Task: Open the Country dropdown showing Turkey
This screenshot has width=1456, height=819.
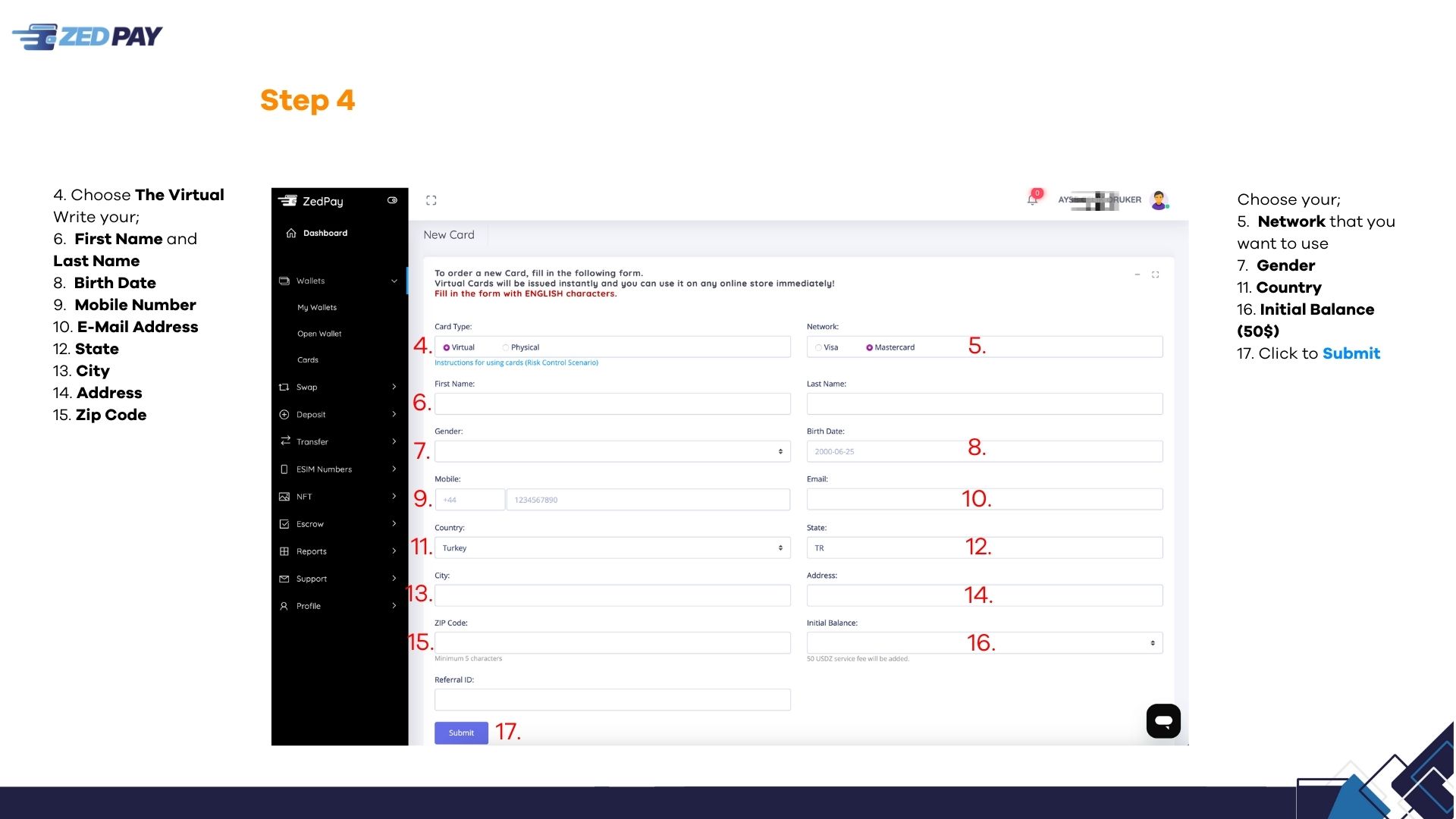Action: [x=613, y=548]
